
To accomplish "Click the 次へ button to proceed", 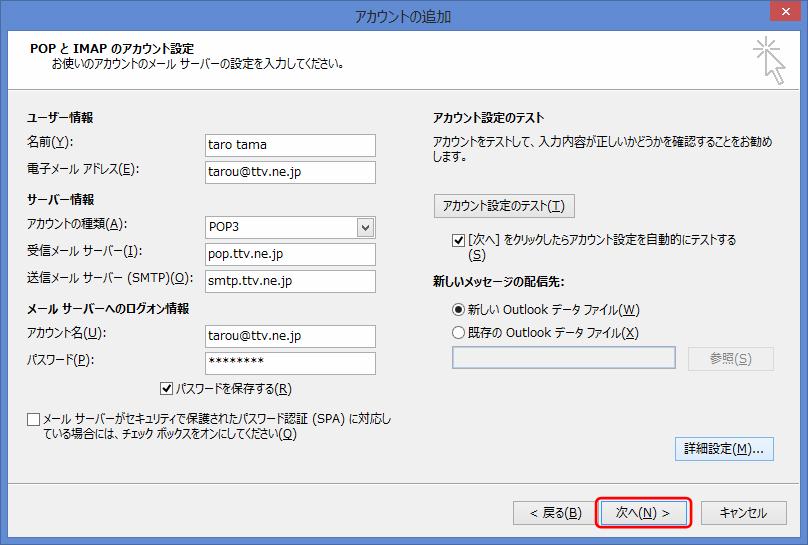I will click(644, 513).
